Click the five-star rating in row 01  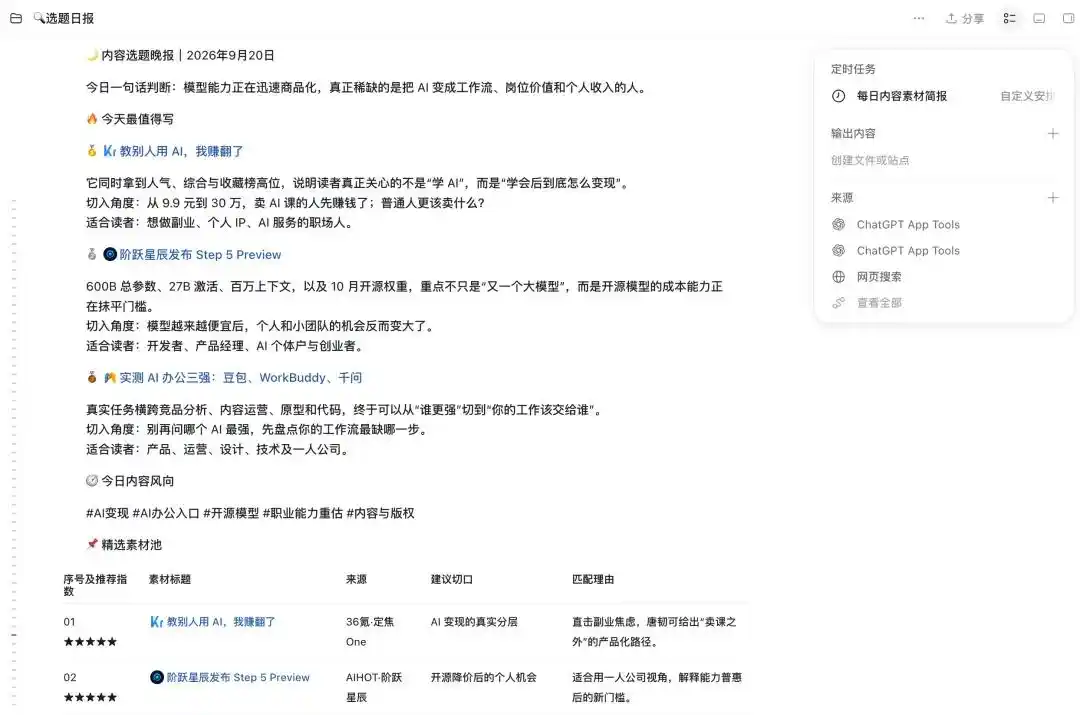[x=90, y=642]
